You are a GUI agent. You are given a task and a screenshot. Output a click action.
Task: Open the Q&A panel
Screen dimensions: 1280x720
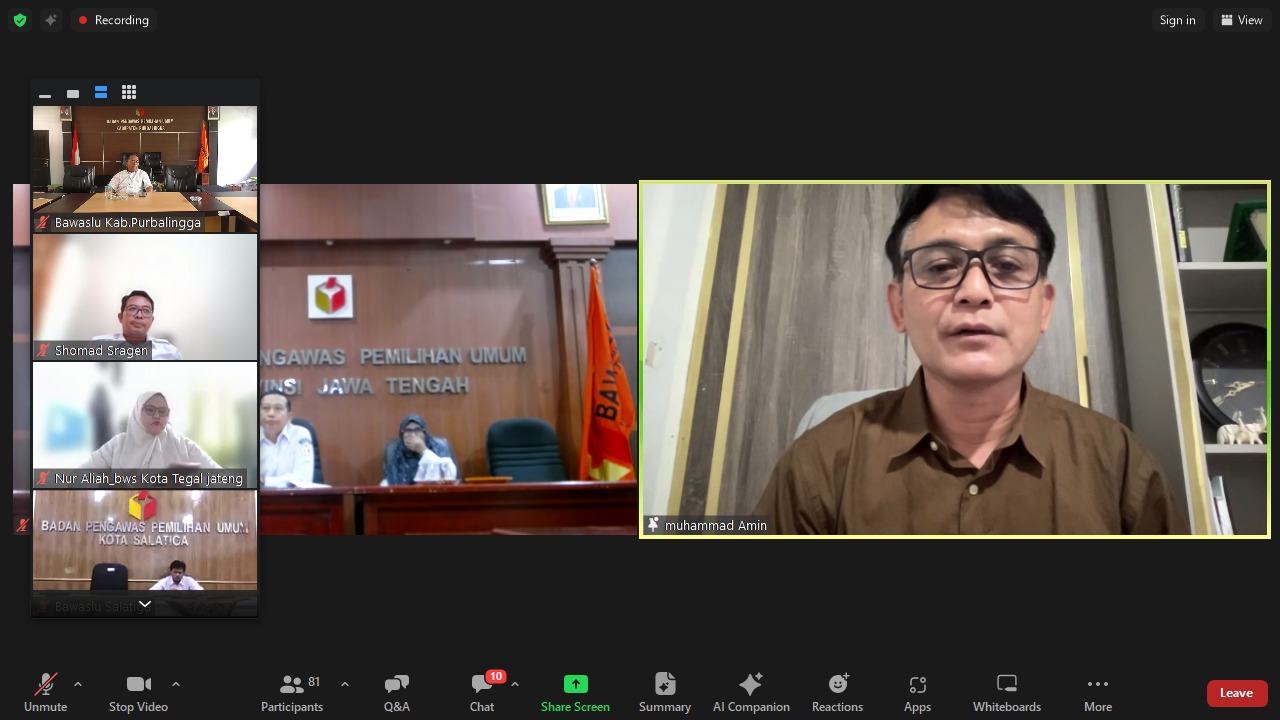pos(396,692)
